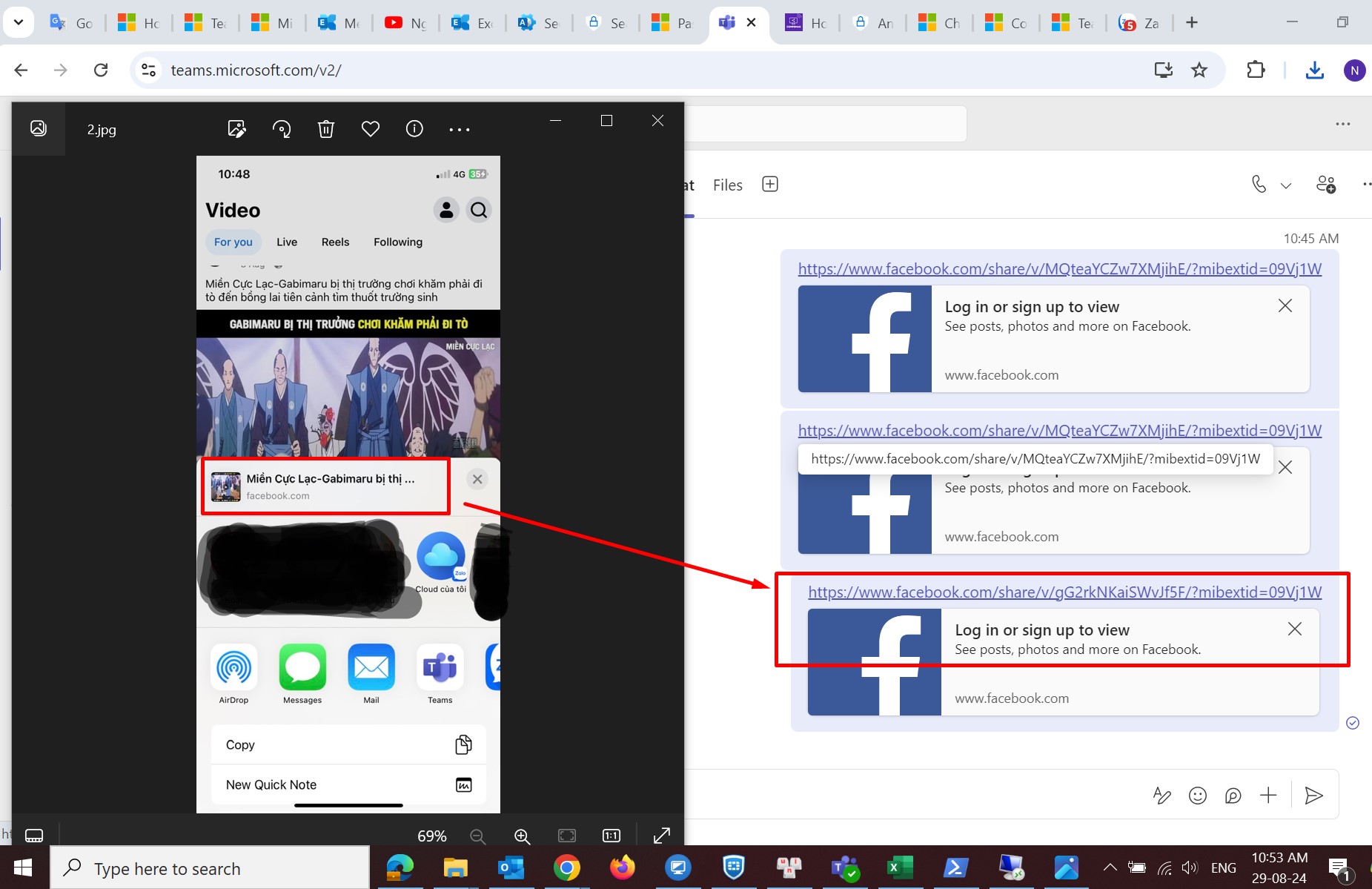Send the Teams message
Viewport: 1372px width, 889px height.
[1314, 796]
